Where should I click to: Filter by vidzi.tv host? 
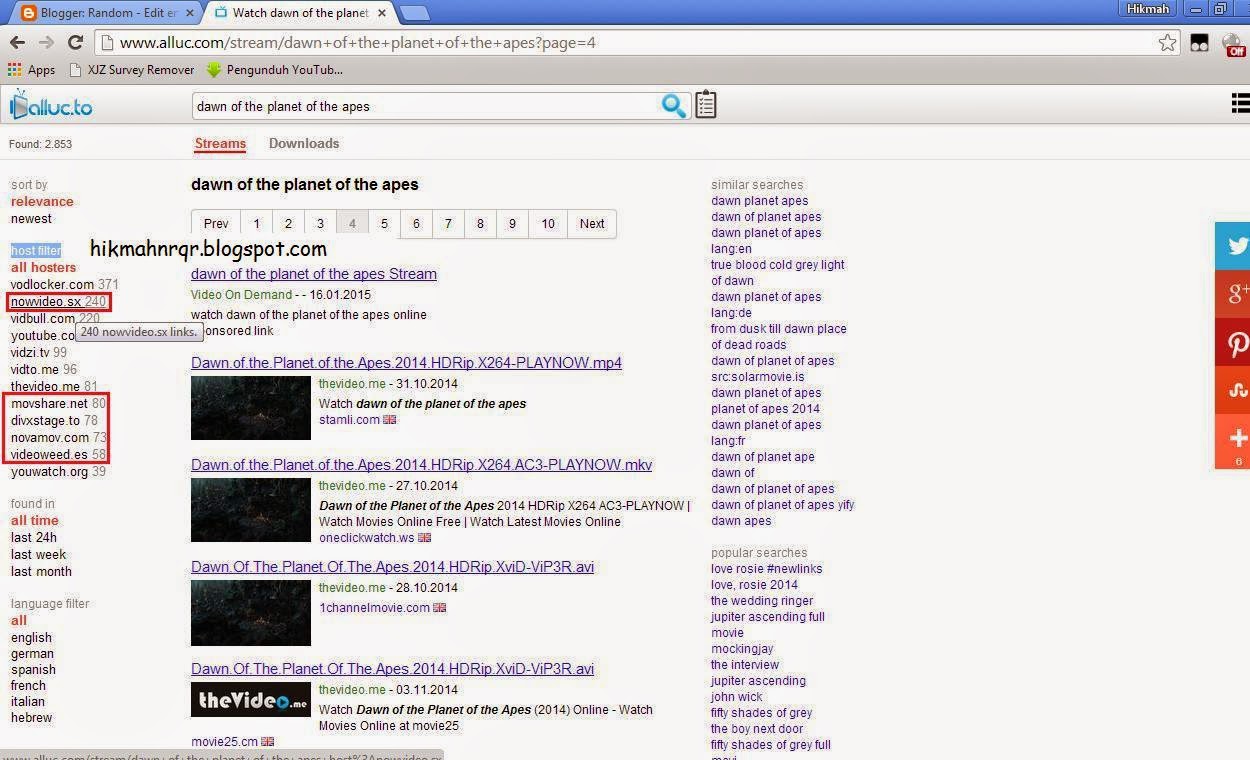pos(38,353)
